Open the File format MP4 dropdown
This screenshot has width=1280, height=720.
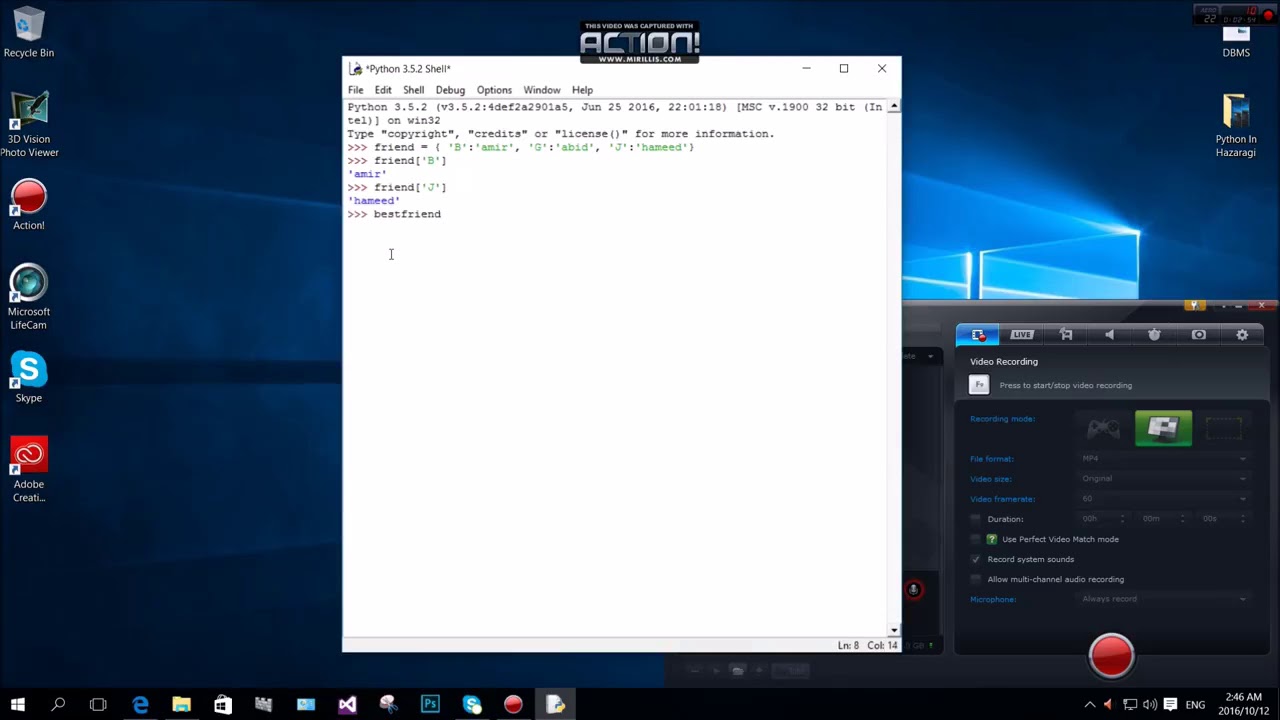(x=1164, y=459)
